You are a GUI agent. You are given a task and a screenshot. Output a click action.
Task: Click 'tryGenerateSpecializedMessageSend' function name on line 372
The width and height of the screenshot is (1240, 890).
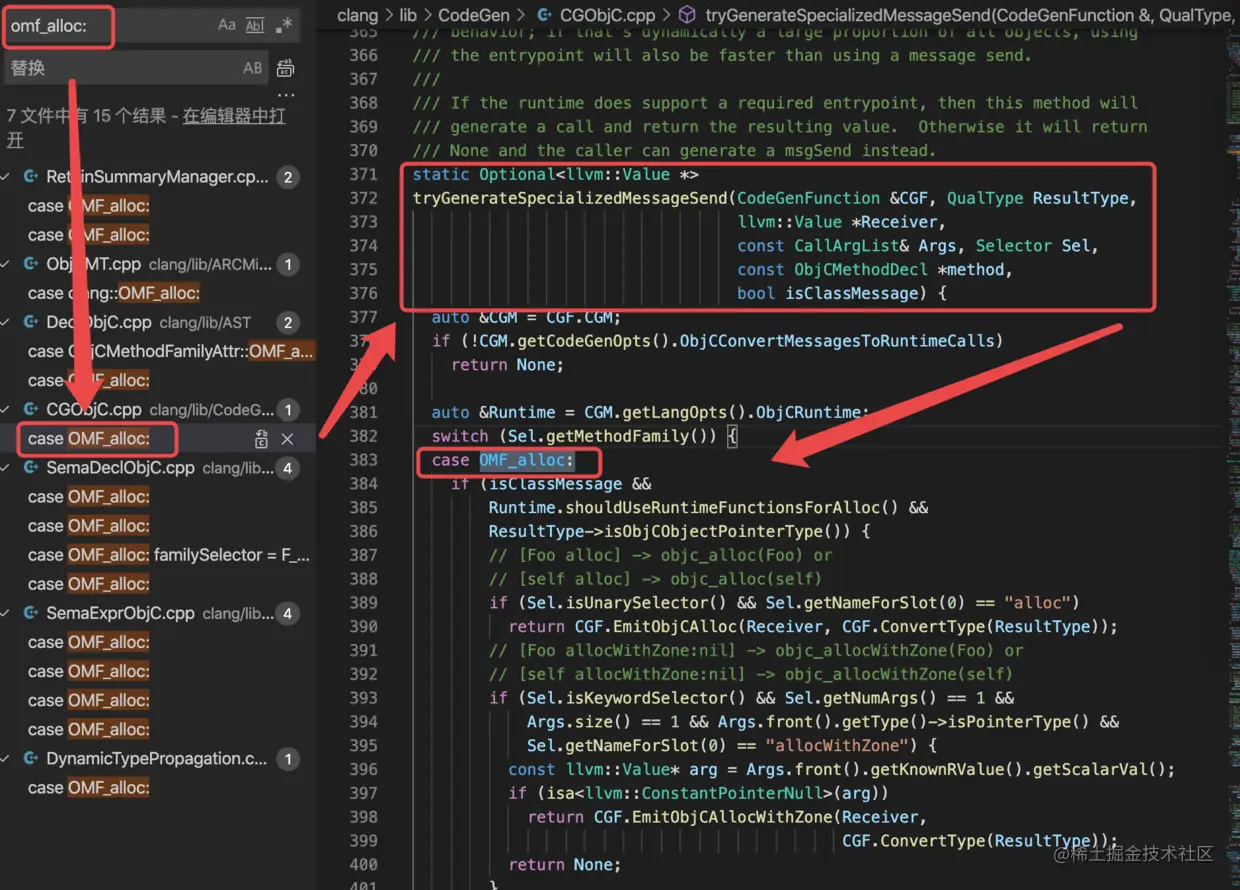click(x=570, y=198)
